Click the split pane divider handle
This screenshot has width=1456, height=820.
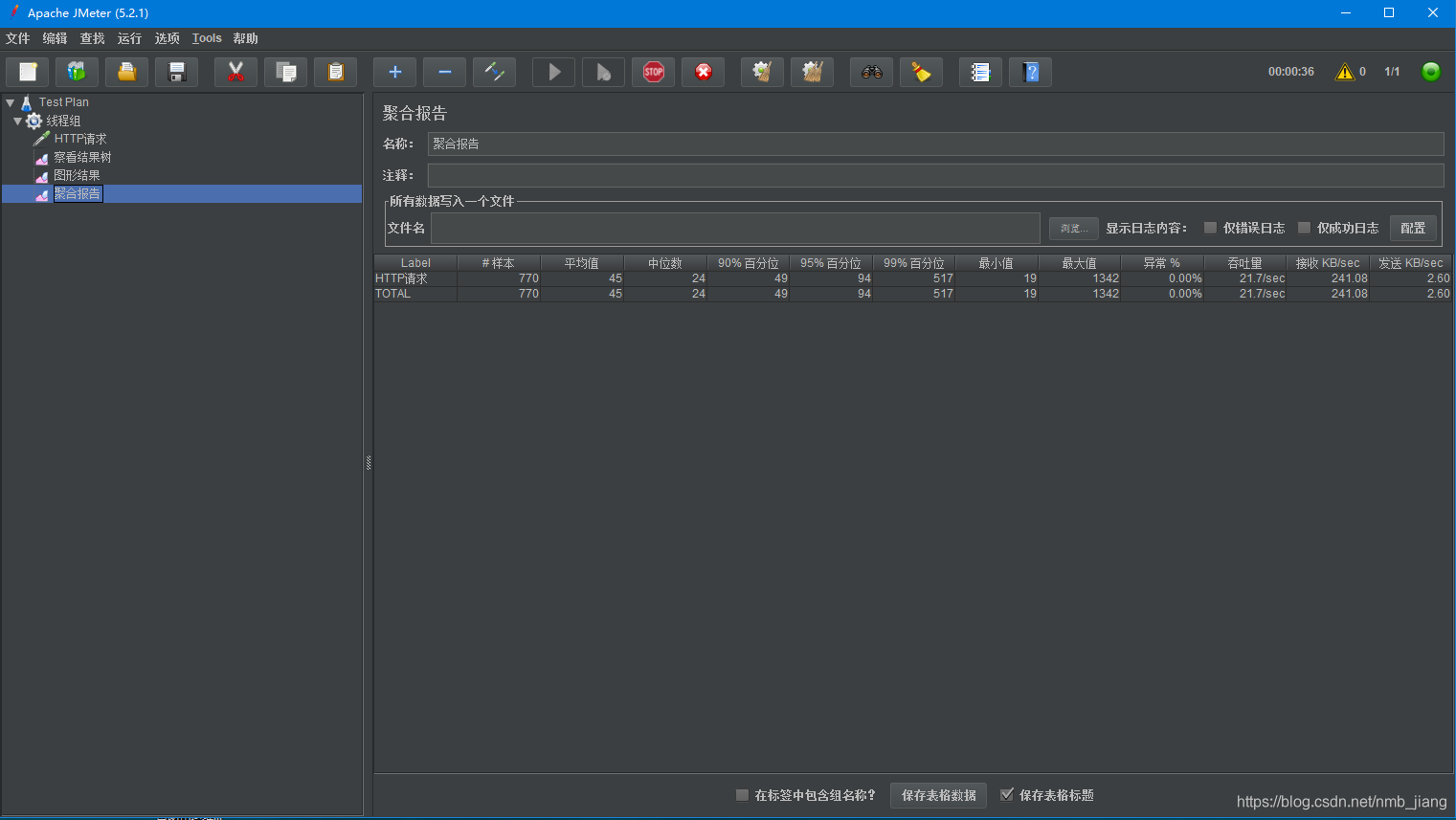pos(369,463)
